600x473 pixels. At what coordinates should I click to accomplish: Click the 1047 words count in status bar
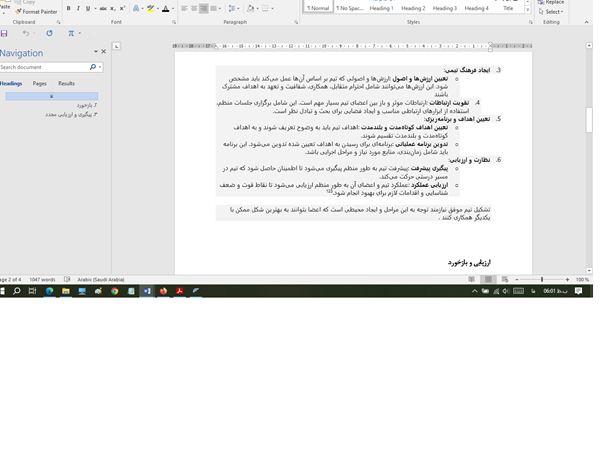42,280
